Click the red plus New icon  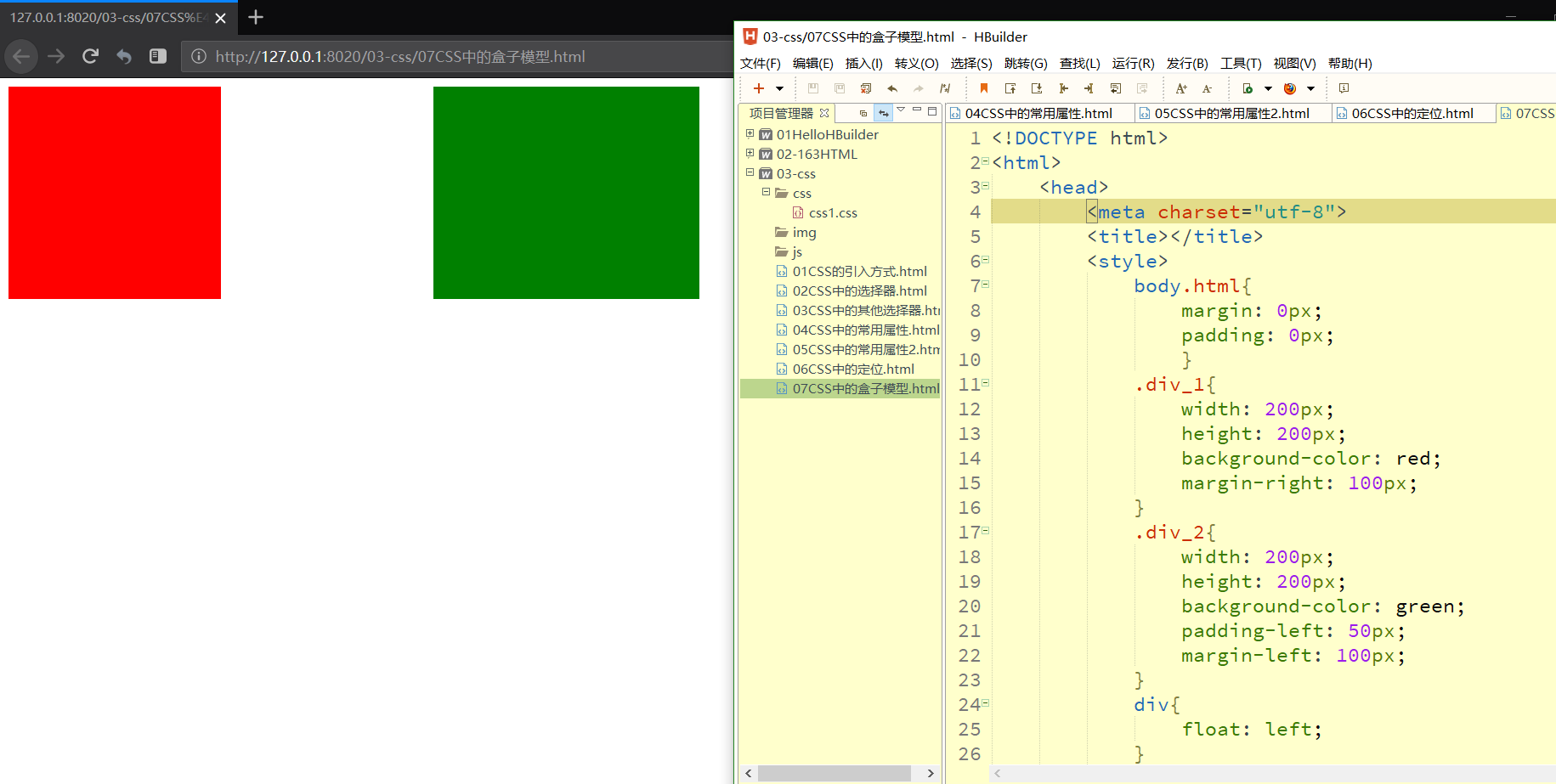tap(759, 88)
